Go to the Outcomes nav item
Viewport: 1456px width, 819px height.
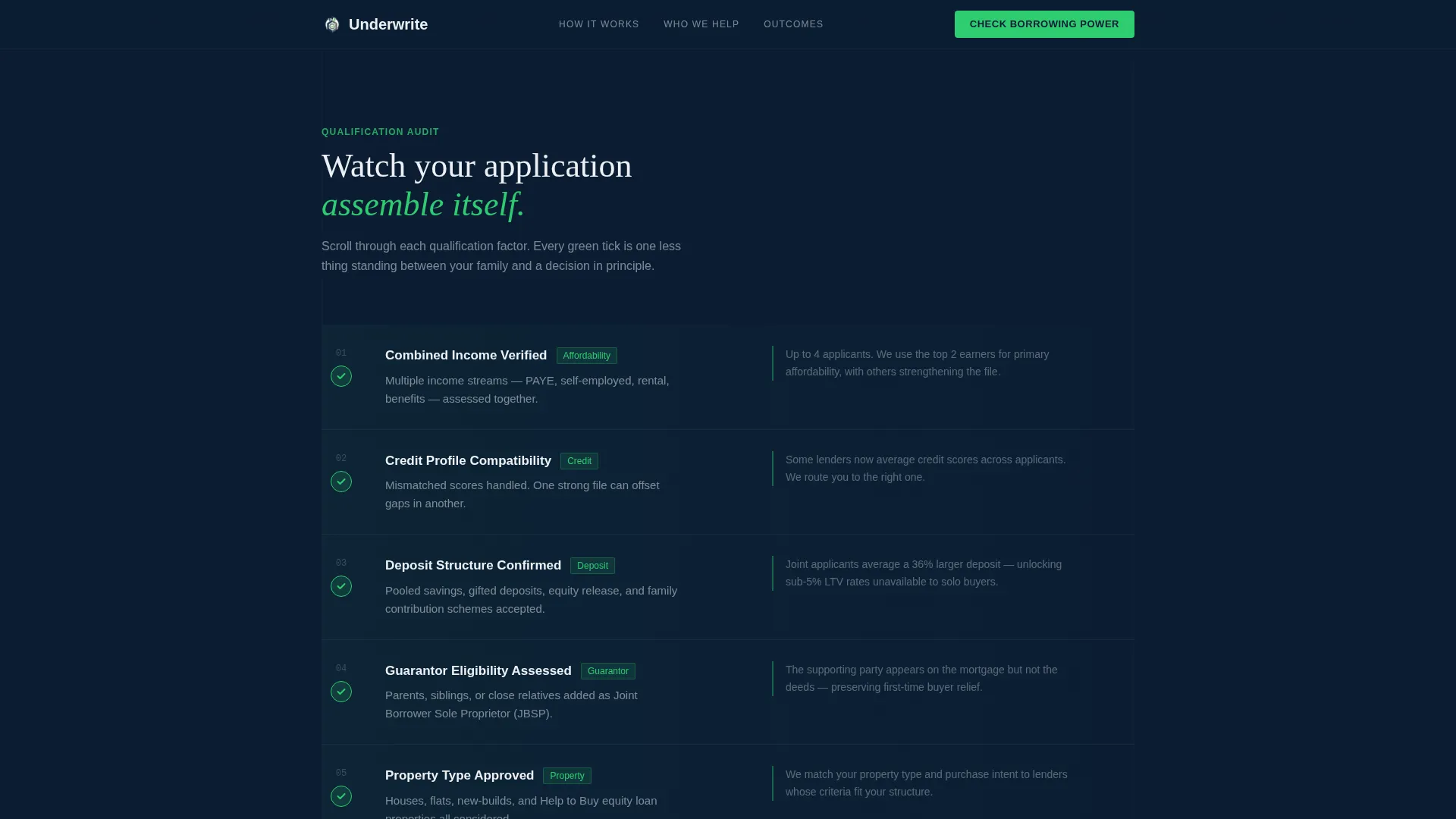793,24
